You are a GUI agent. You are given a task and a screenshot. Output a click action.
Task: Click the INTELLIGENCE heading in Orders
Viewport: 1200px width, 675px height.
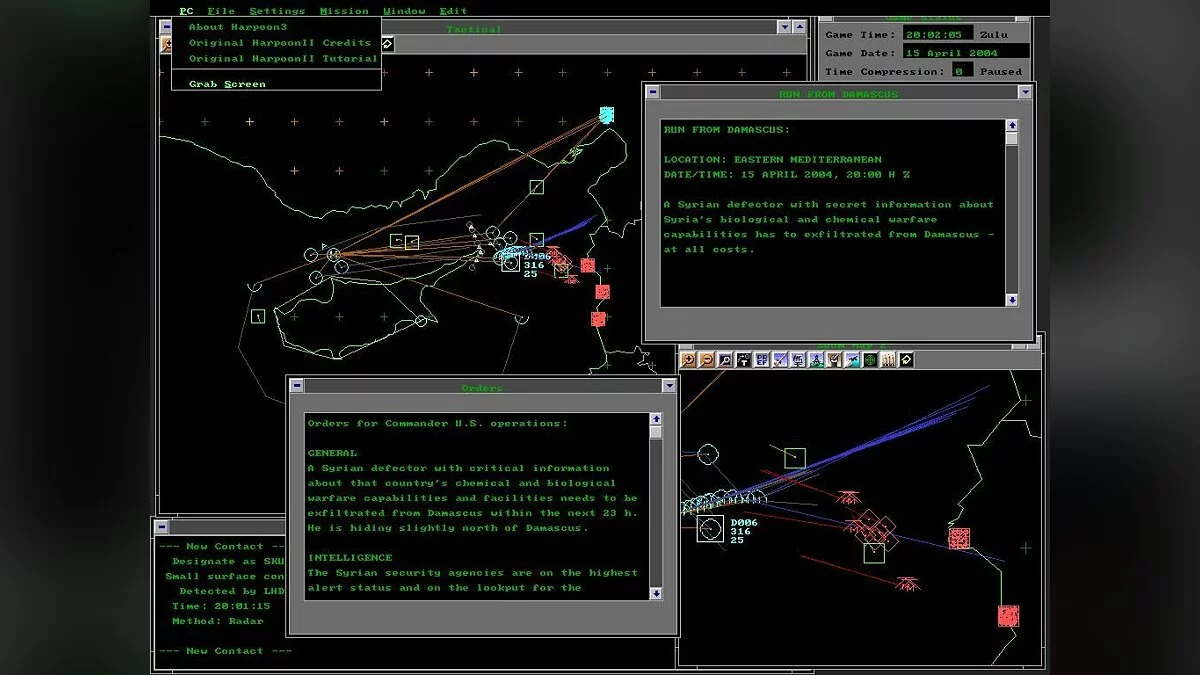pyautogui.click(x=350, y=558)
